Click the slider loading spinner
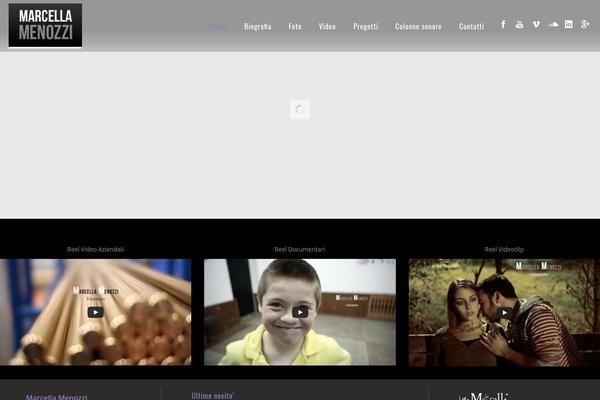600x400 pixels. (300, 109)
